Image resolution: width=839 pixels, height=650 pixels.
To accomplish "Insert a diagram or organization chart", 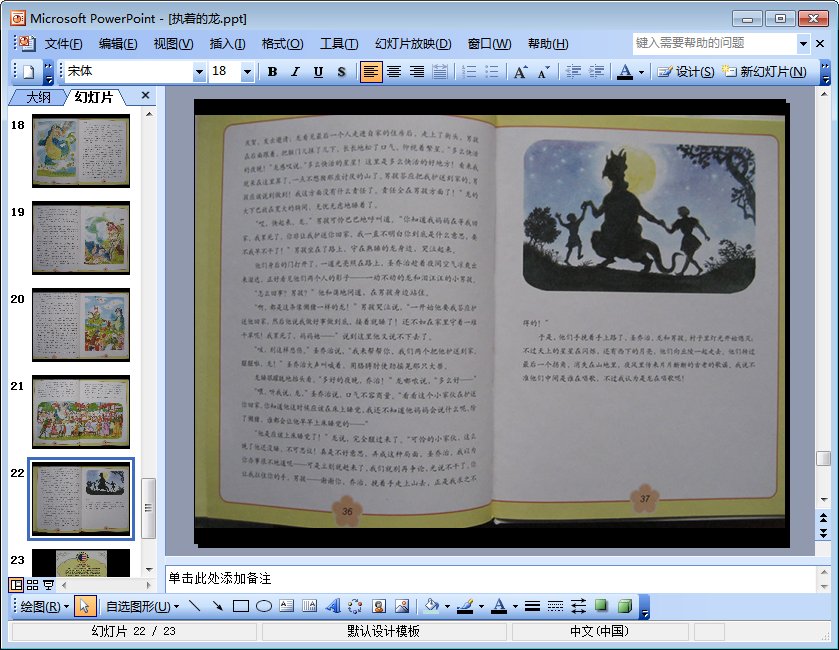I will [355, 606].
